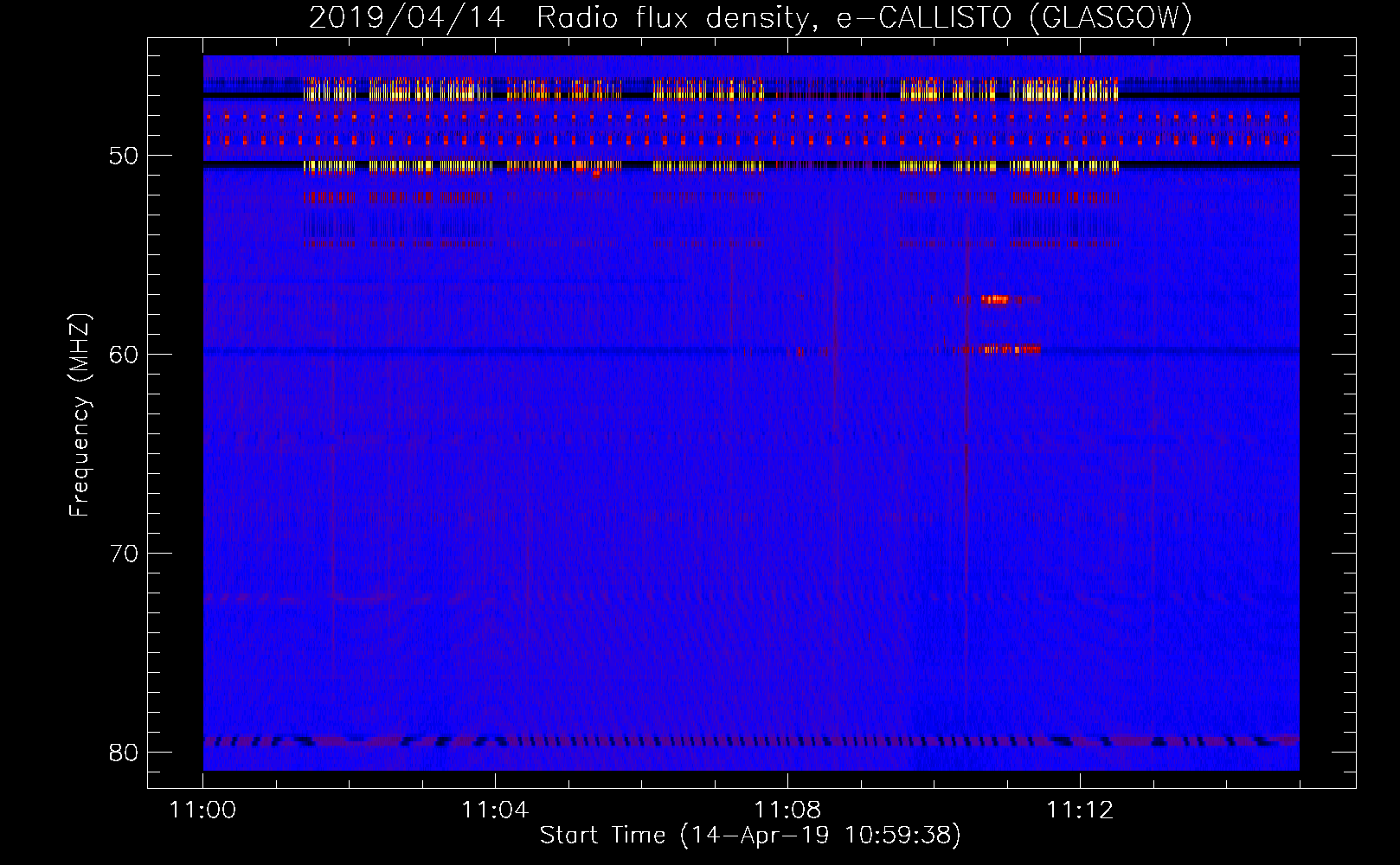Click the 'Start Time (14-Apr-19 10:59:38)' x-axis label

pos(750,836)
